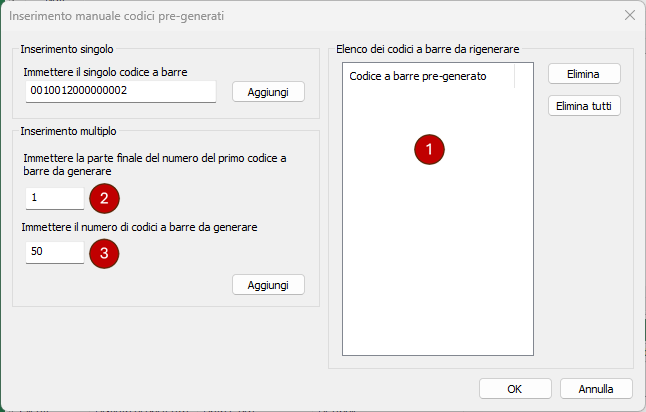646x412 pixels.
Task: Click the dialog title 'Inserimento manuale codici pre-generati'
Action: pos(130,16)
